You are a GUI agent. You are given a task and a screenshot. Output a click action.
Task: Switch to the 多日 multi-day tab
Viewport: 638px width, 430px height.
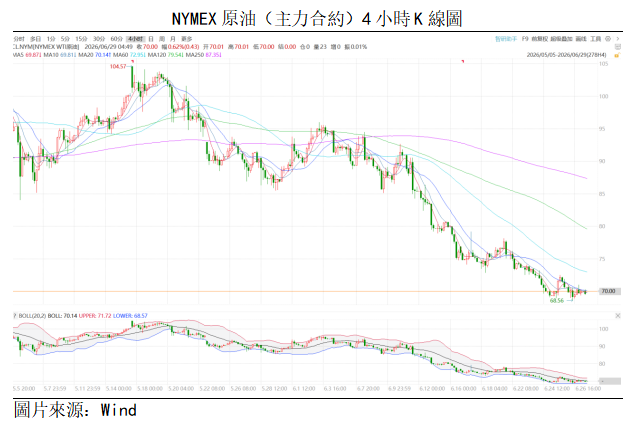click(x=35, y=39)
